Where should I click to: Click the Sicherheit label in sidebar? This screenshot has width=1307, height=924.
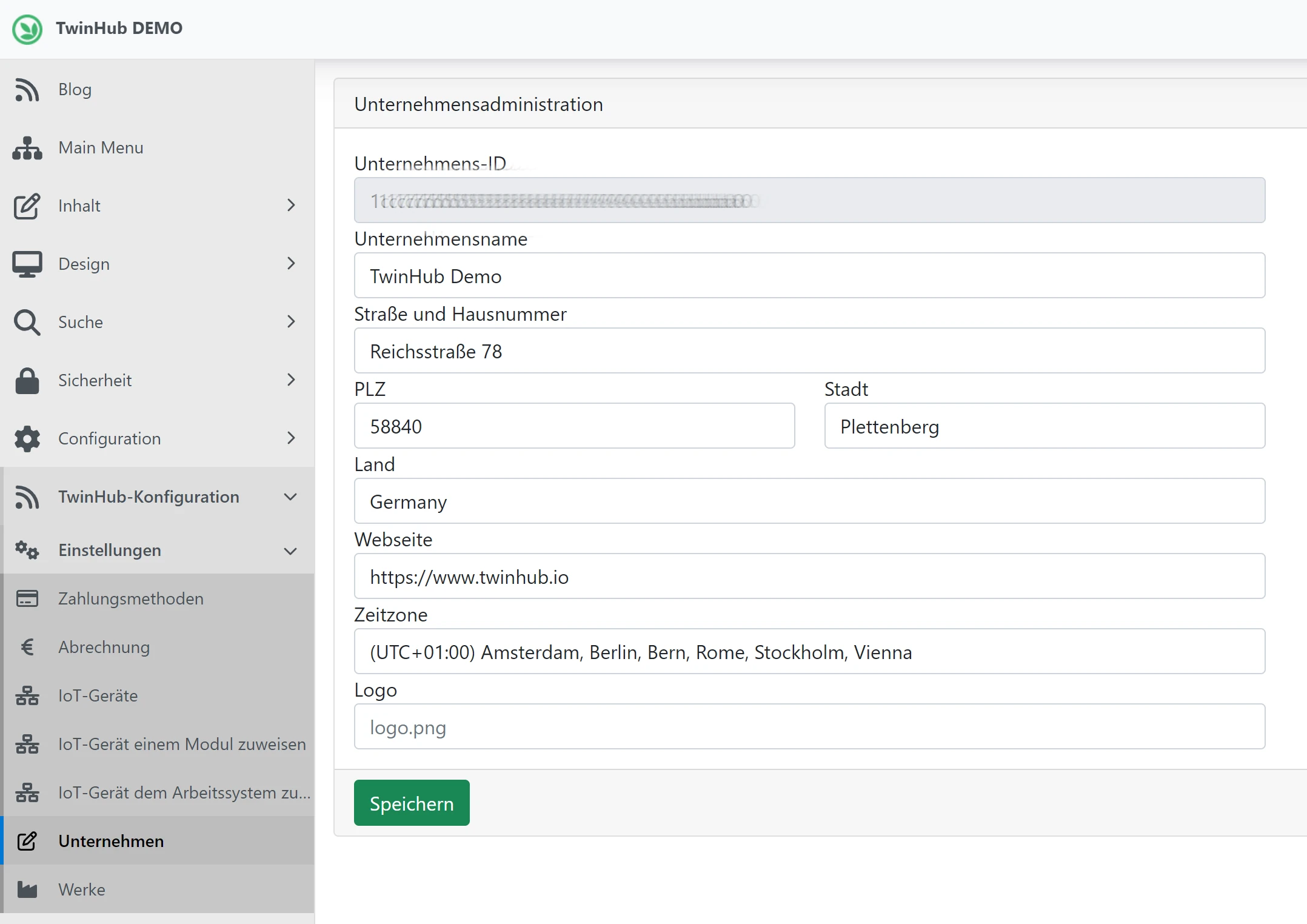point(95,381)
